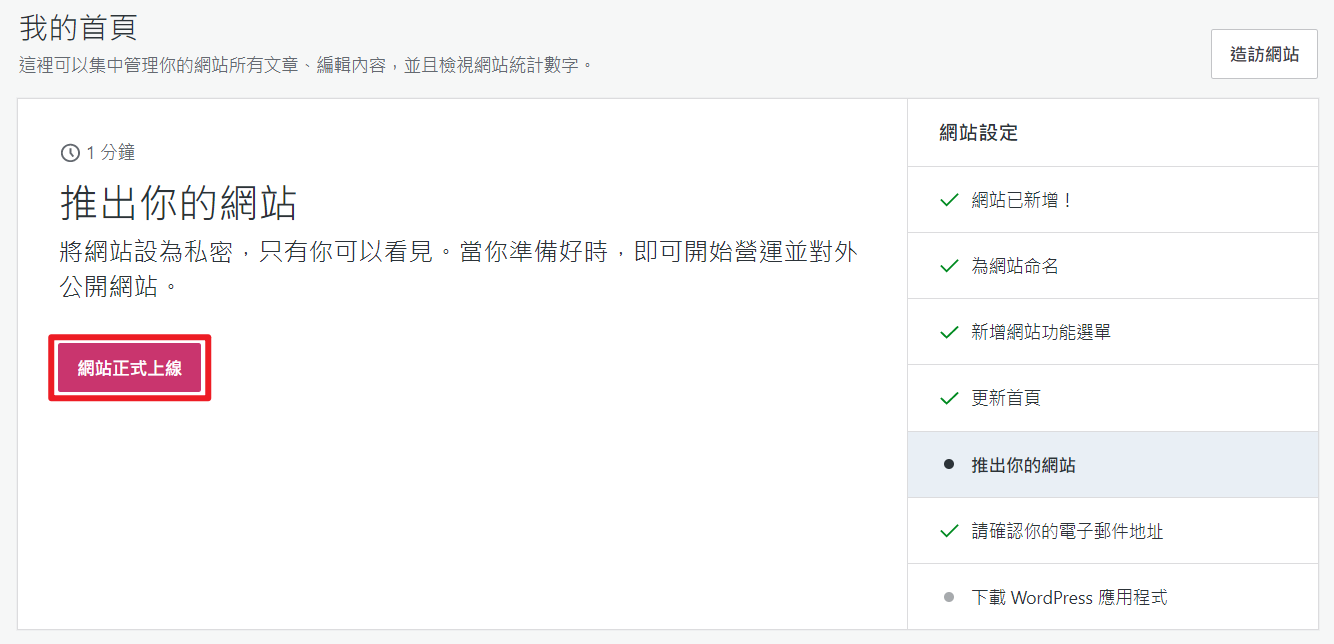Click the 我的首頁 page title
1334x644 pixels.
tap(78, 27)
